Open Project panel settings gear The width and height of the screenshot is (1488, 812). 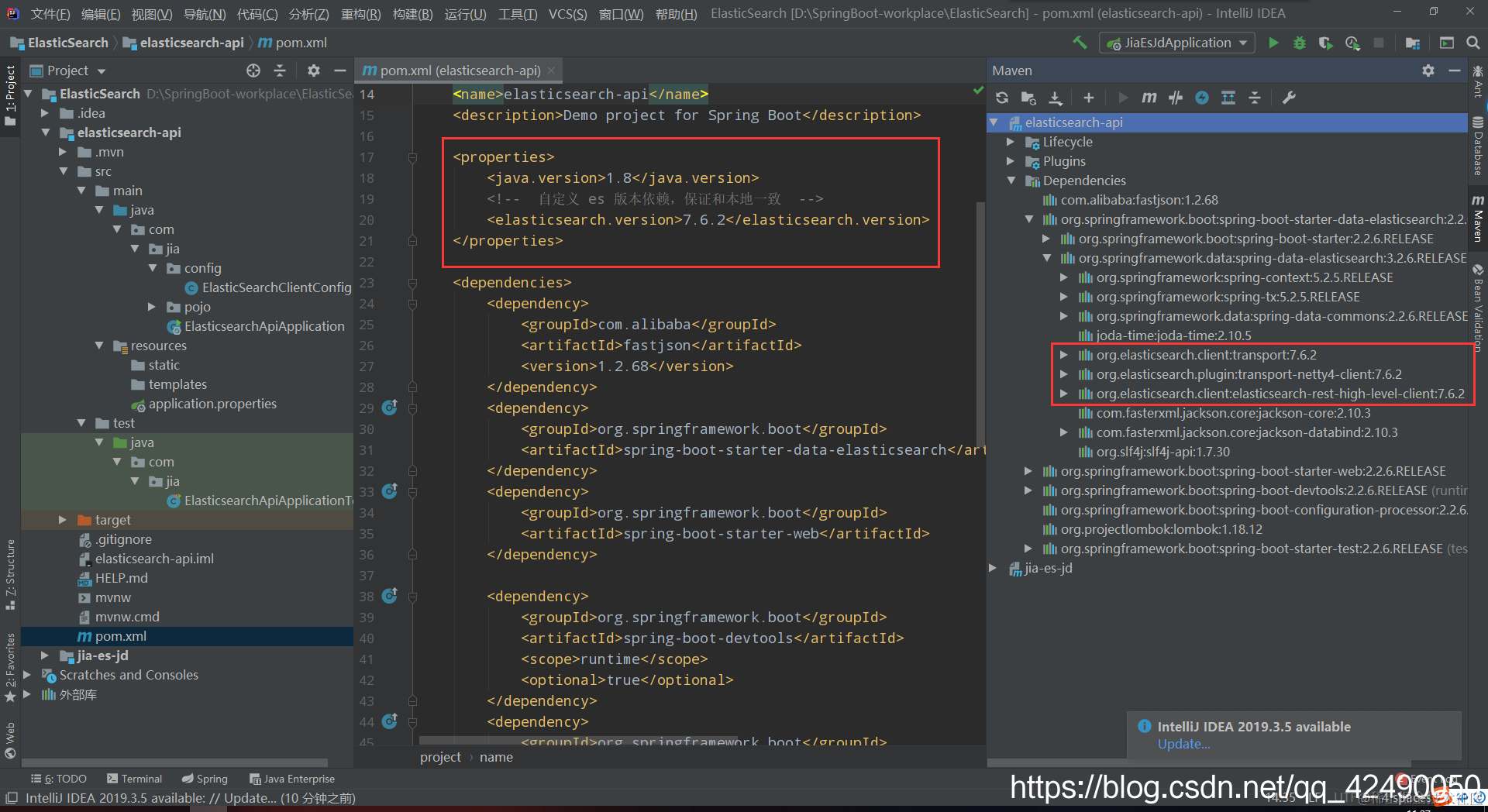coord(313,71)
